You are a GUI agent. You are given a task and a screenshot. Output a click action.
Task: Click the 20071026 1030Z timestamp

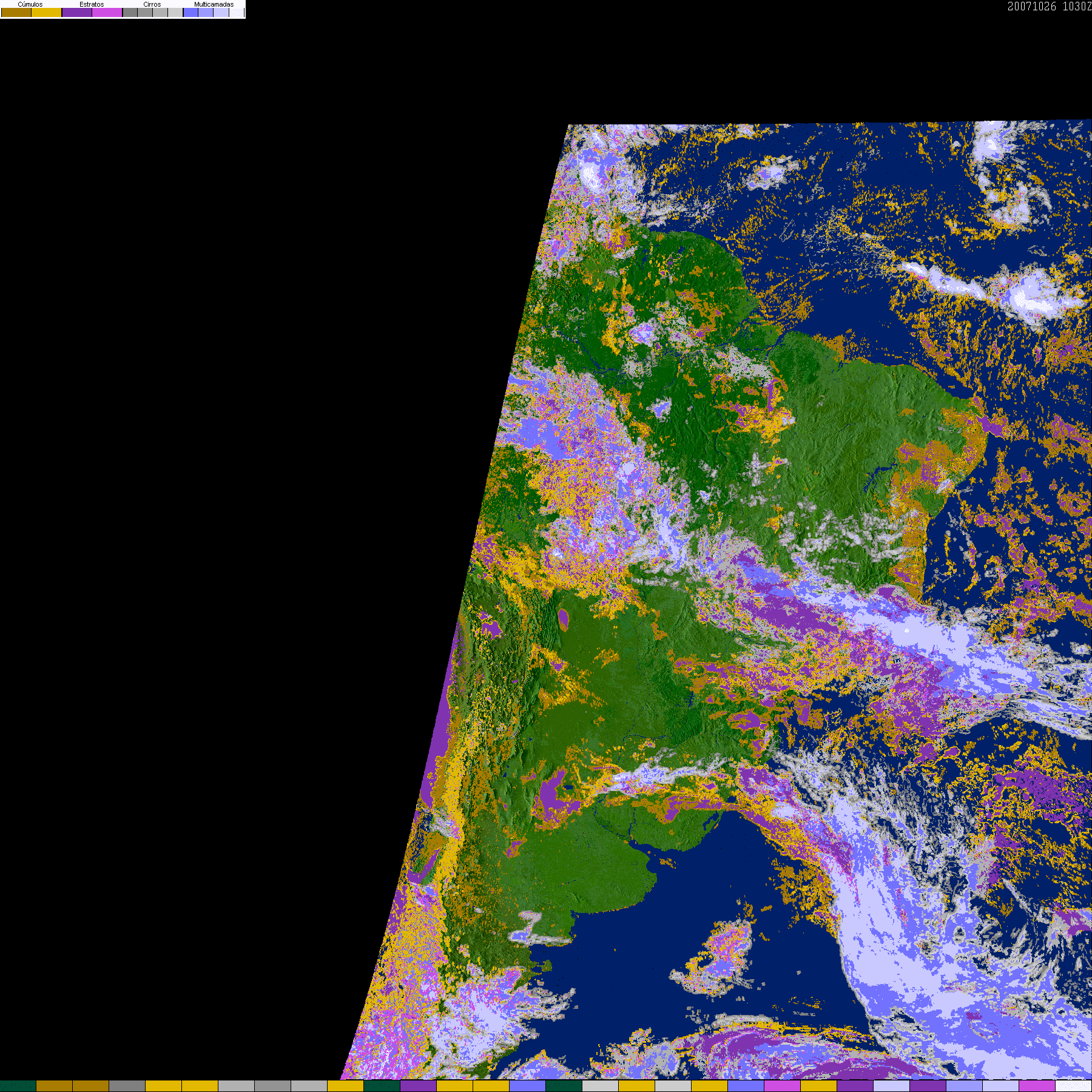1050,7
